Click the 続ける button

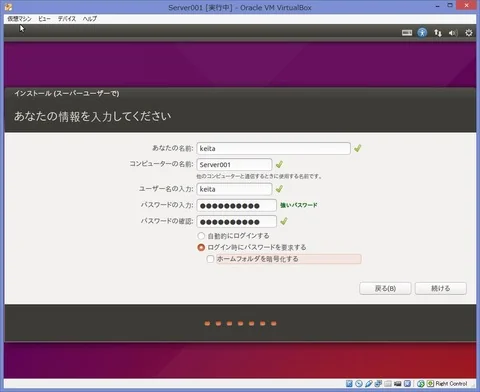[x=441, y=288]
